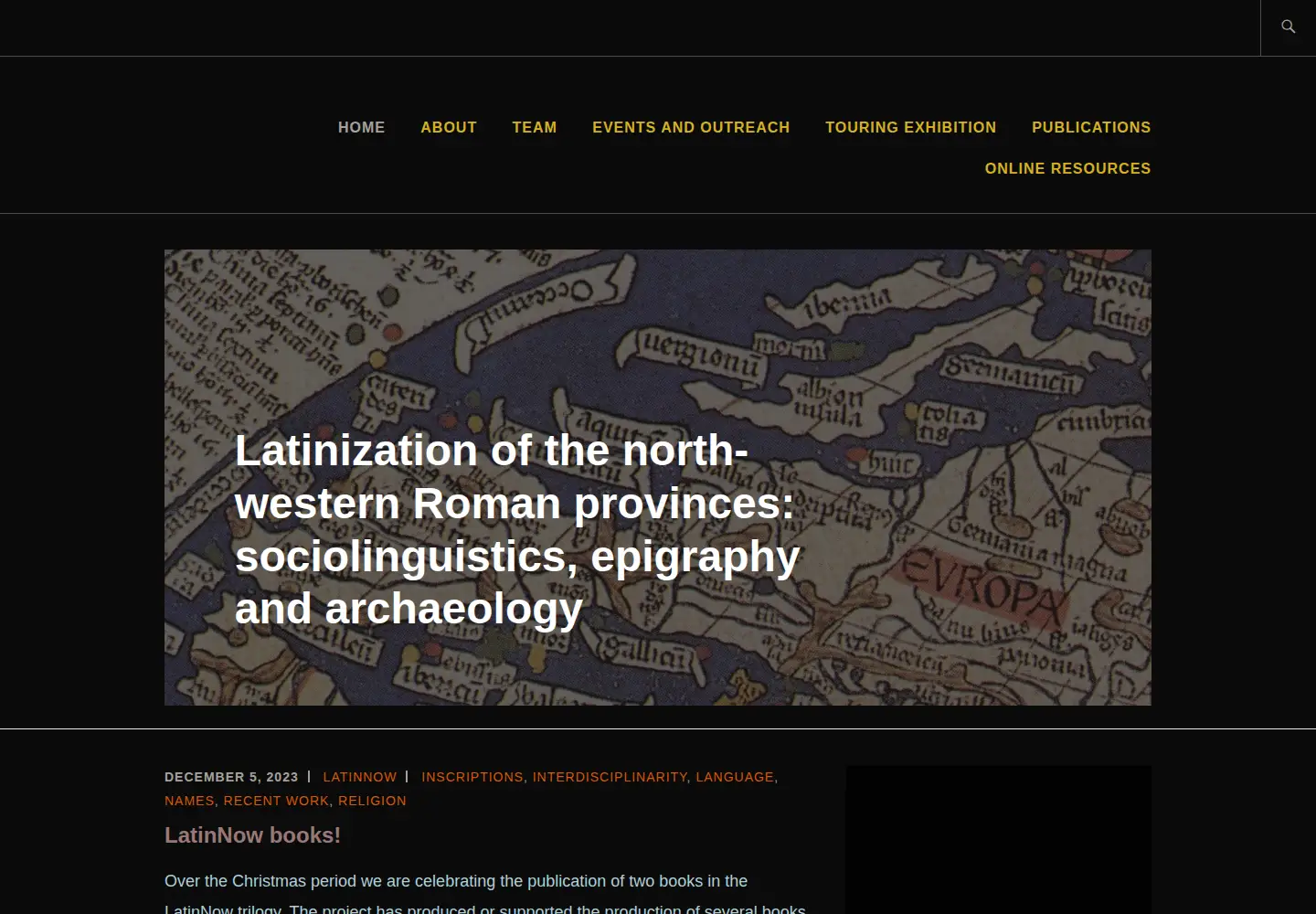Open the Names category link
This screenshot has height=914, width=1316.
(189, 801)
